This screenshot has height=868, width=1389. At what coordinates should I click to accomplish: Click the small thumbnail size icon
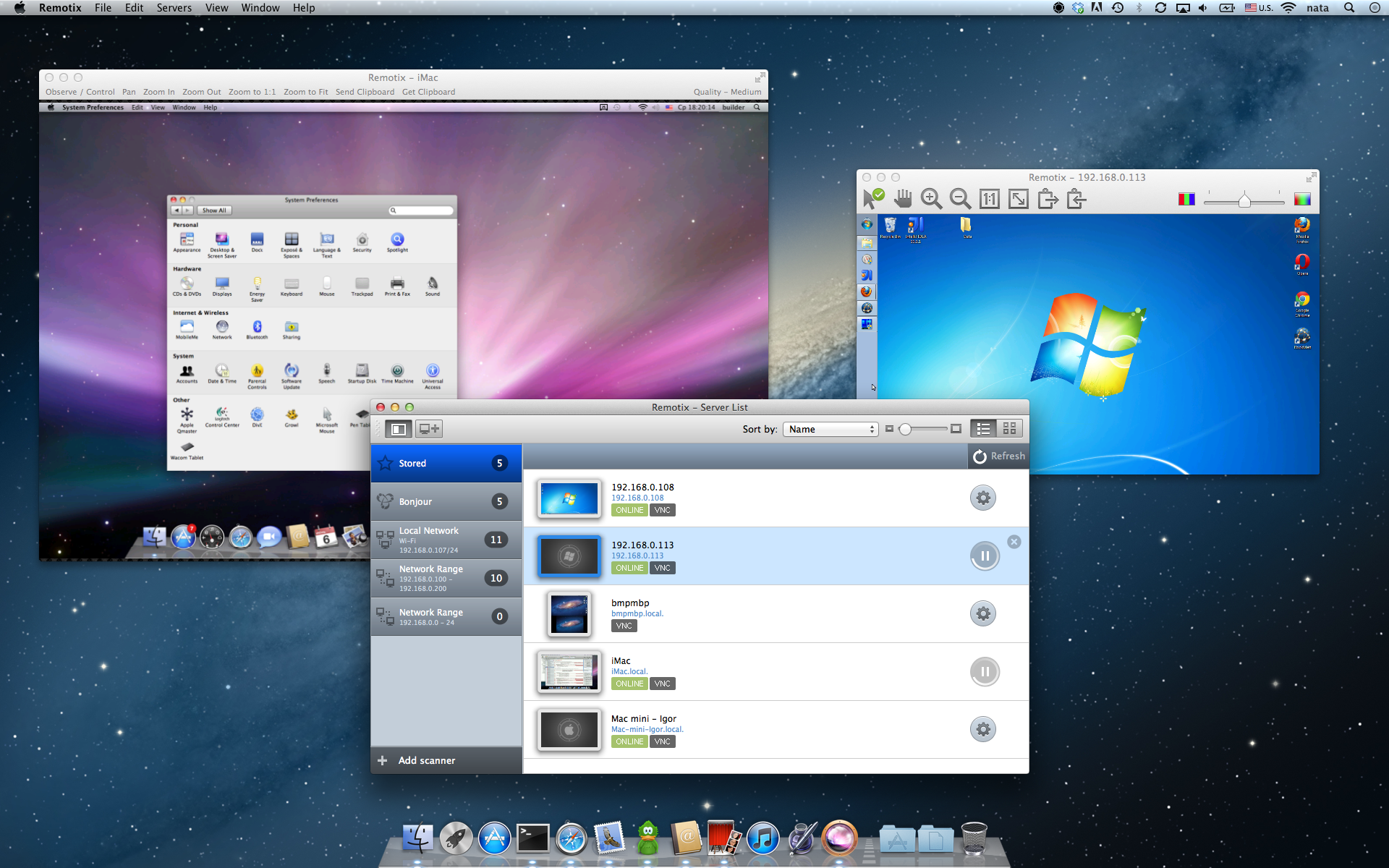[889, 429]
